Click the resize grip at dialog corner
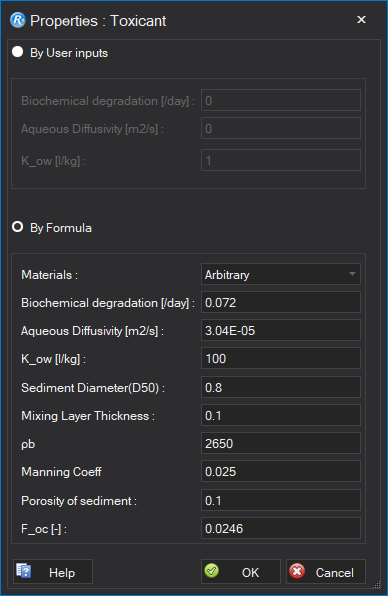 pos(377,584)
